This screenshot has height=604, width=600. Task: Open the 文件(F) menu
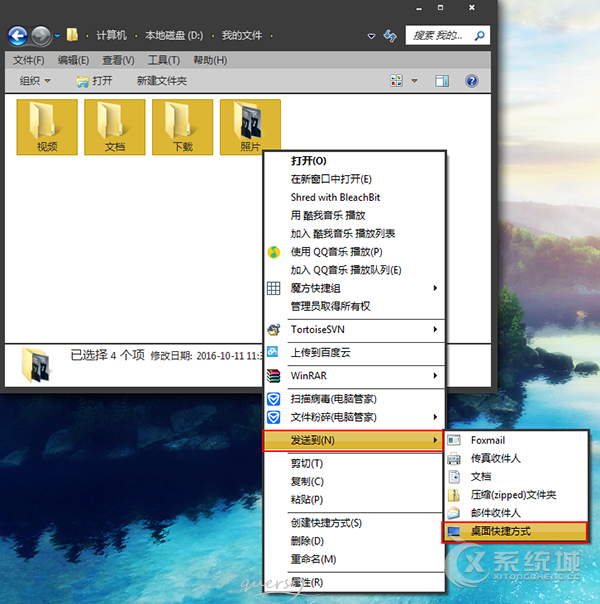28,60
